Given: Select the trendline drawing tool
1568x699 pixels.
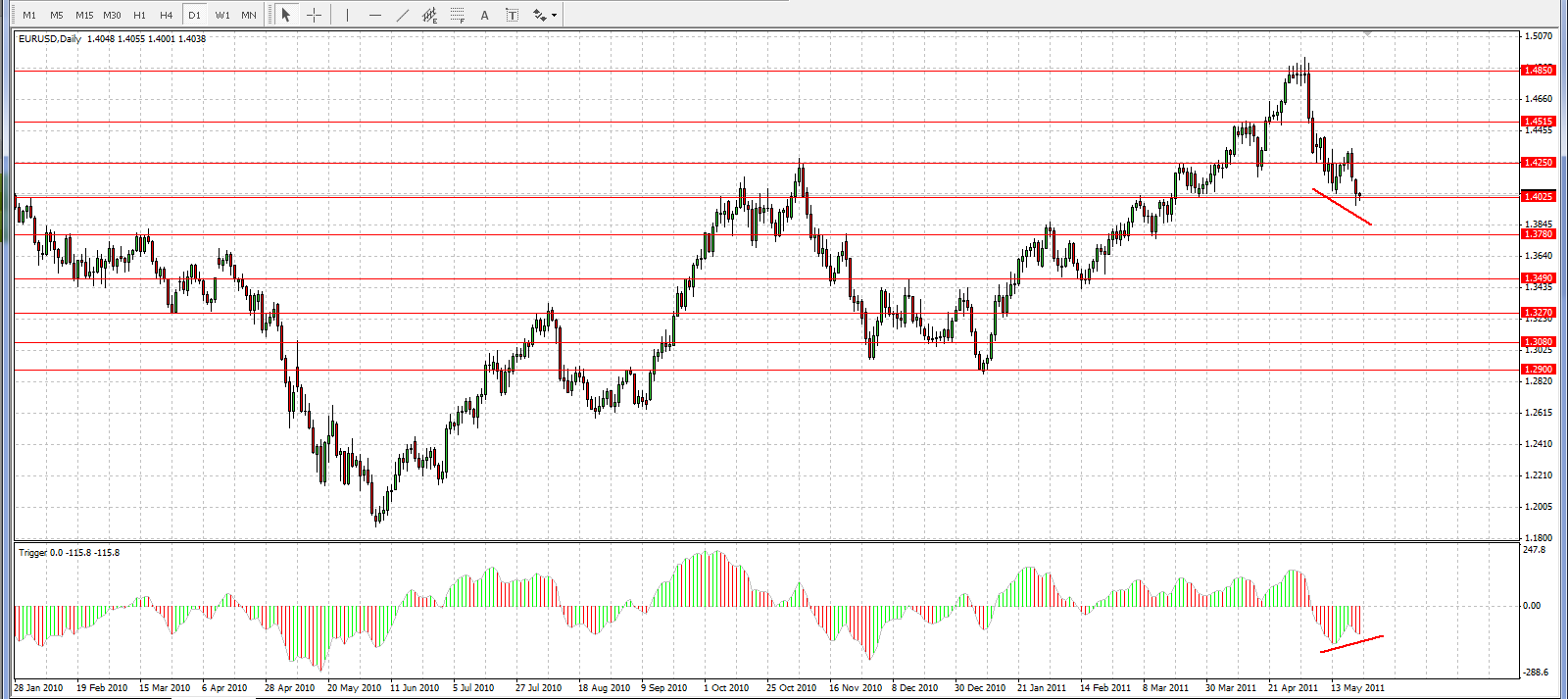Looking at the screenshot, I should point(403,15).
